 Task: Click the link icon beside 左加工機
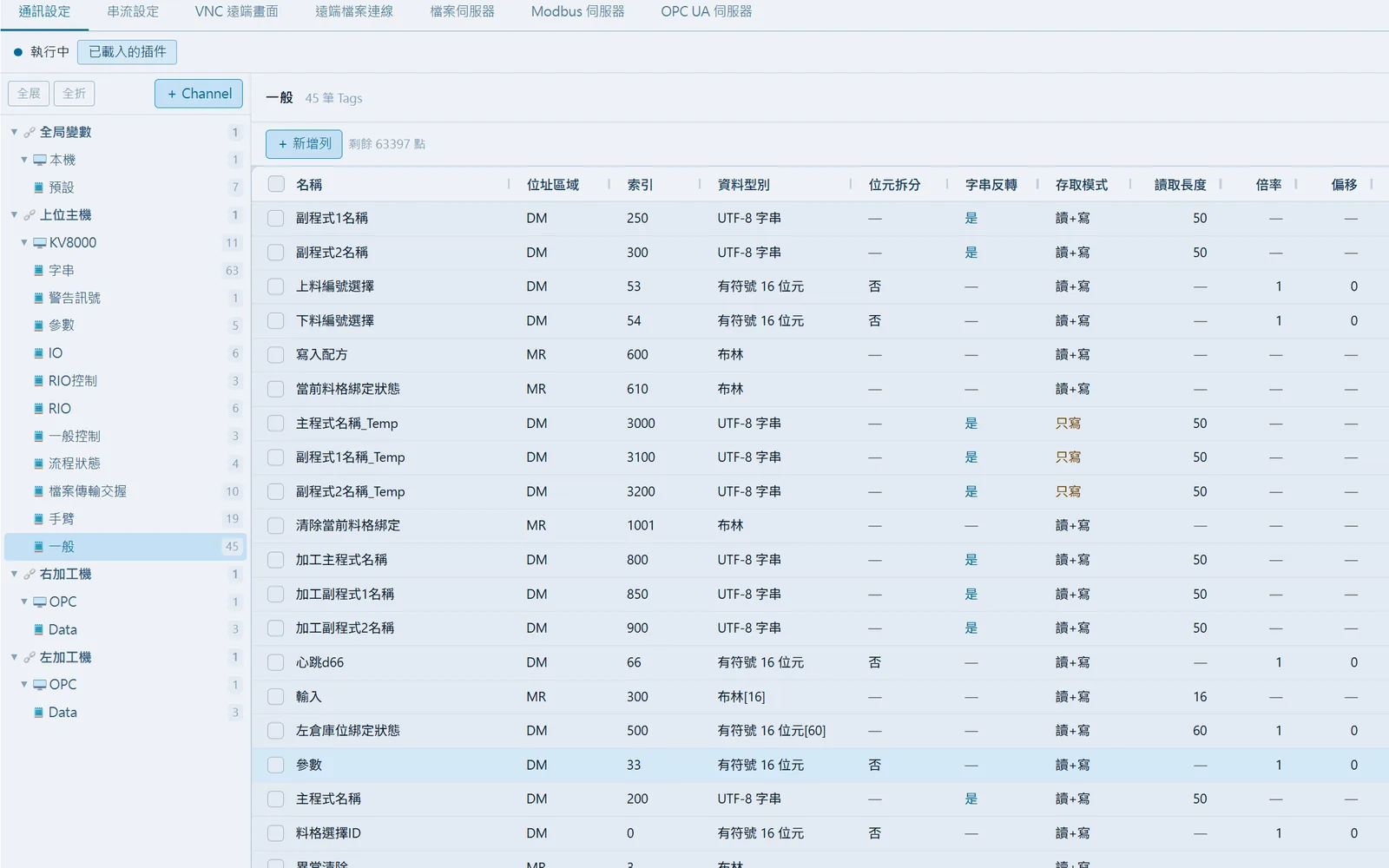[30, 657]
